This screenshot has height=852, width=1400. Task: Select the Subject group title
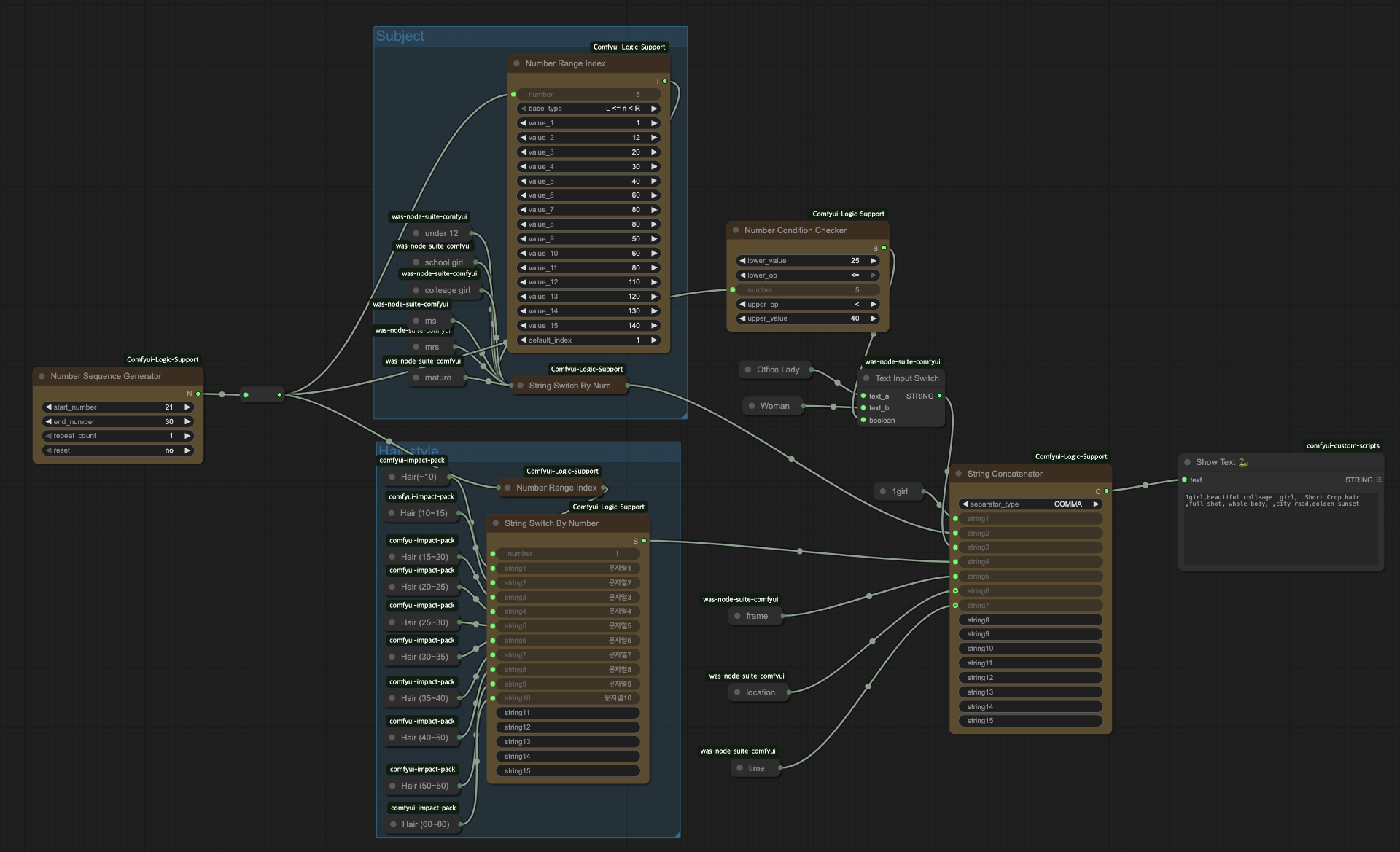click(400, 36)
